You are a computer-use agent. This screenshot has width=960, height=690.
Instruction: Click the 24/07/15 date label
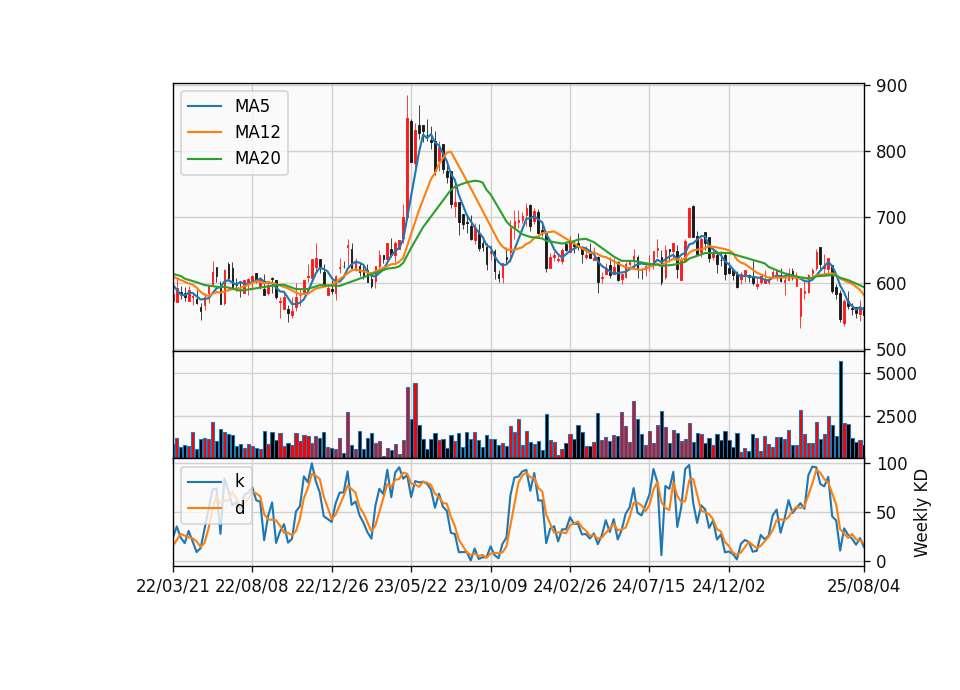(649, 586)
